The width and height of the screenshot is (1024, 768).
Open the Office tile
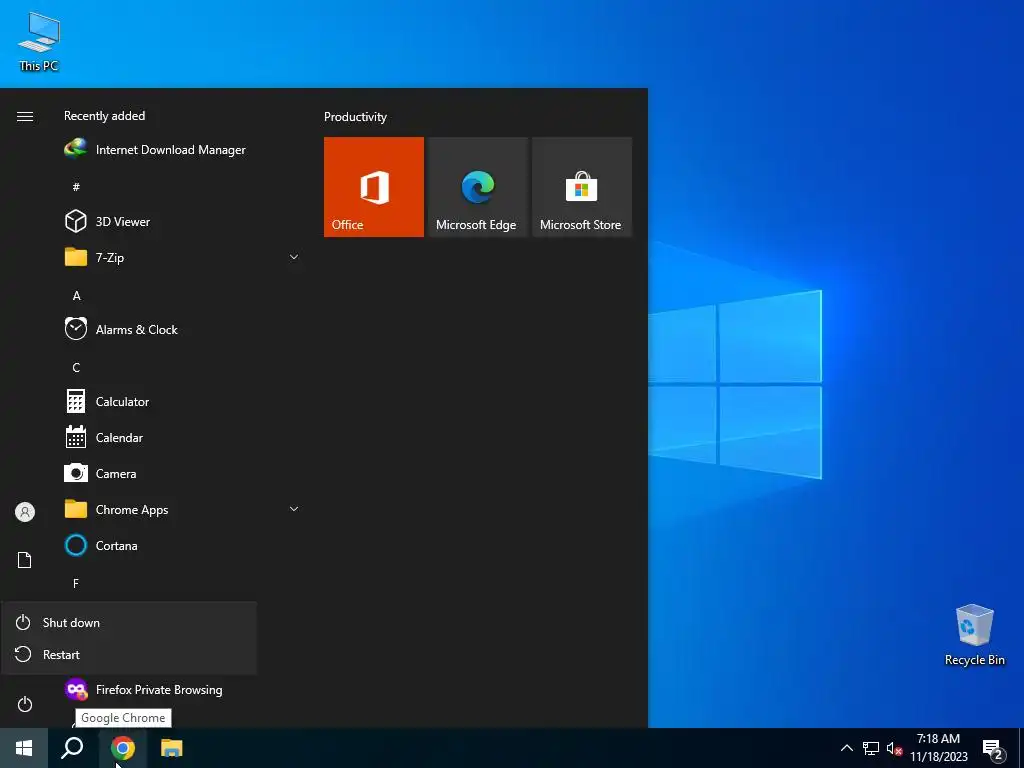point(374,187)
